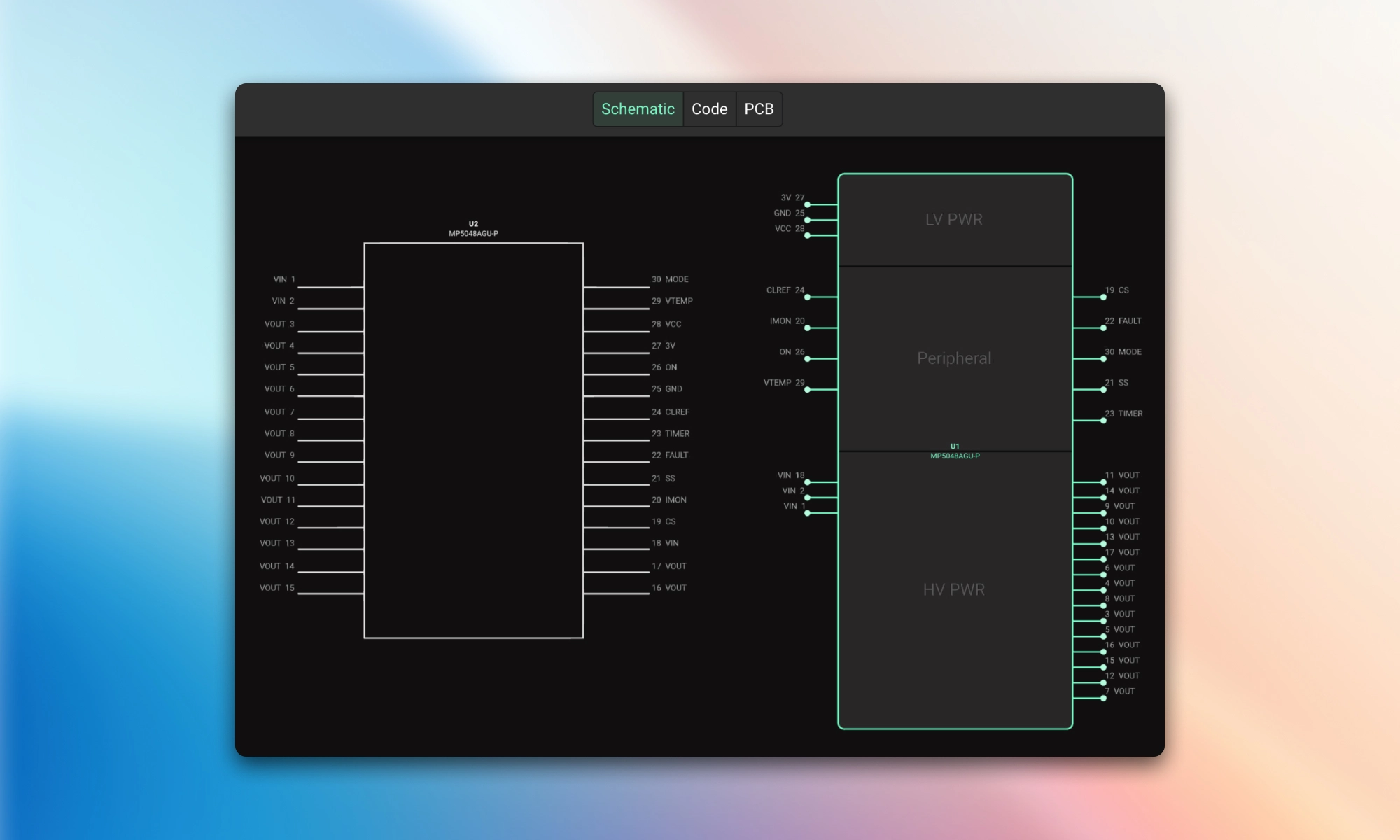Click the Peripheral section of U1
1400x840 pixels.
(954, 358)
